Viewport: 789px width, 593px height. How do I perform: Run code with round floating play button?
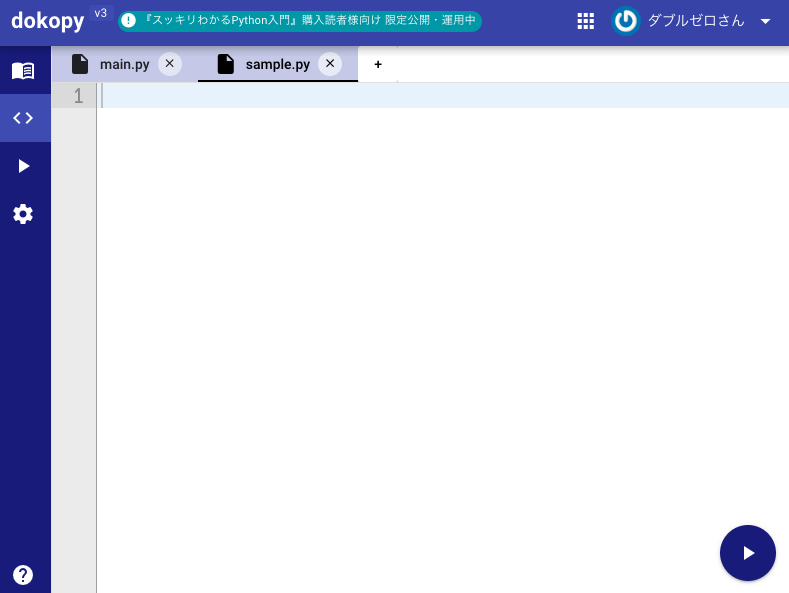[x=748, y=553]
